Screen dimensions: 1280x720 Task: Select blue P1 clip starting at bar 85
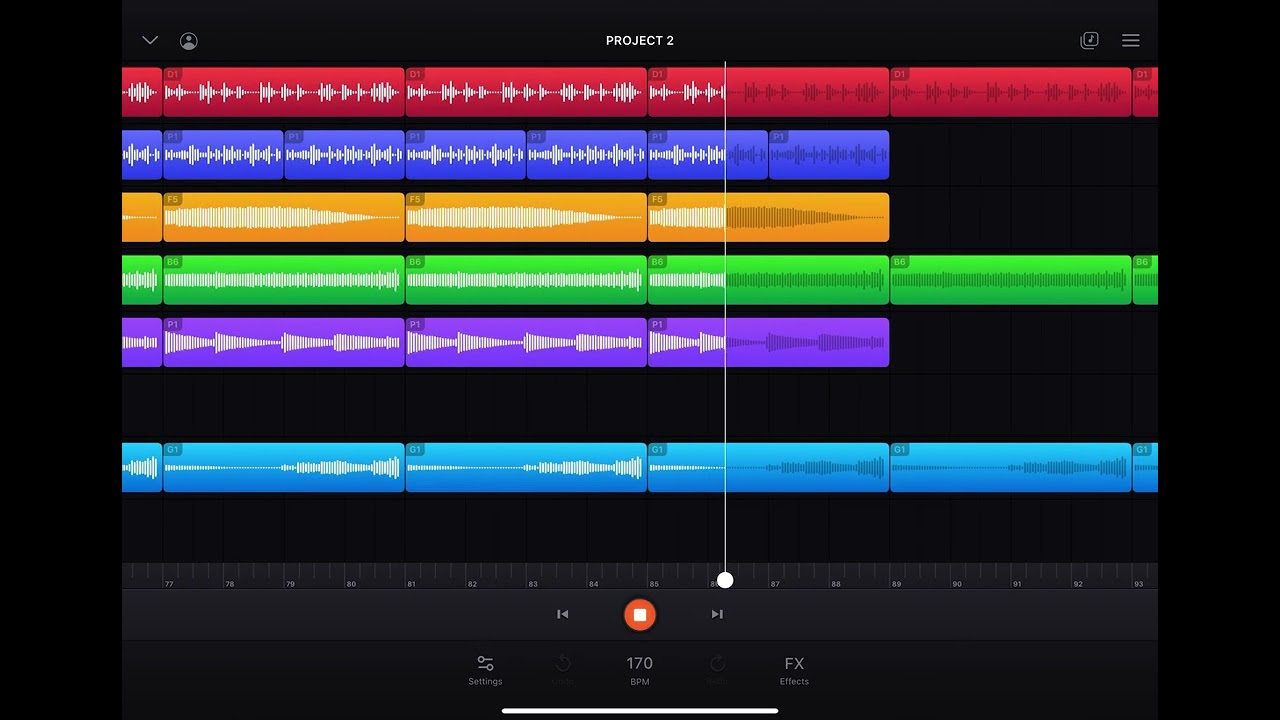point(708,155)
